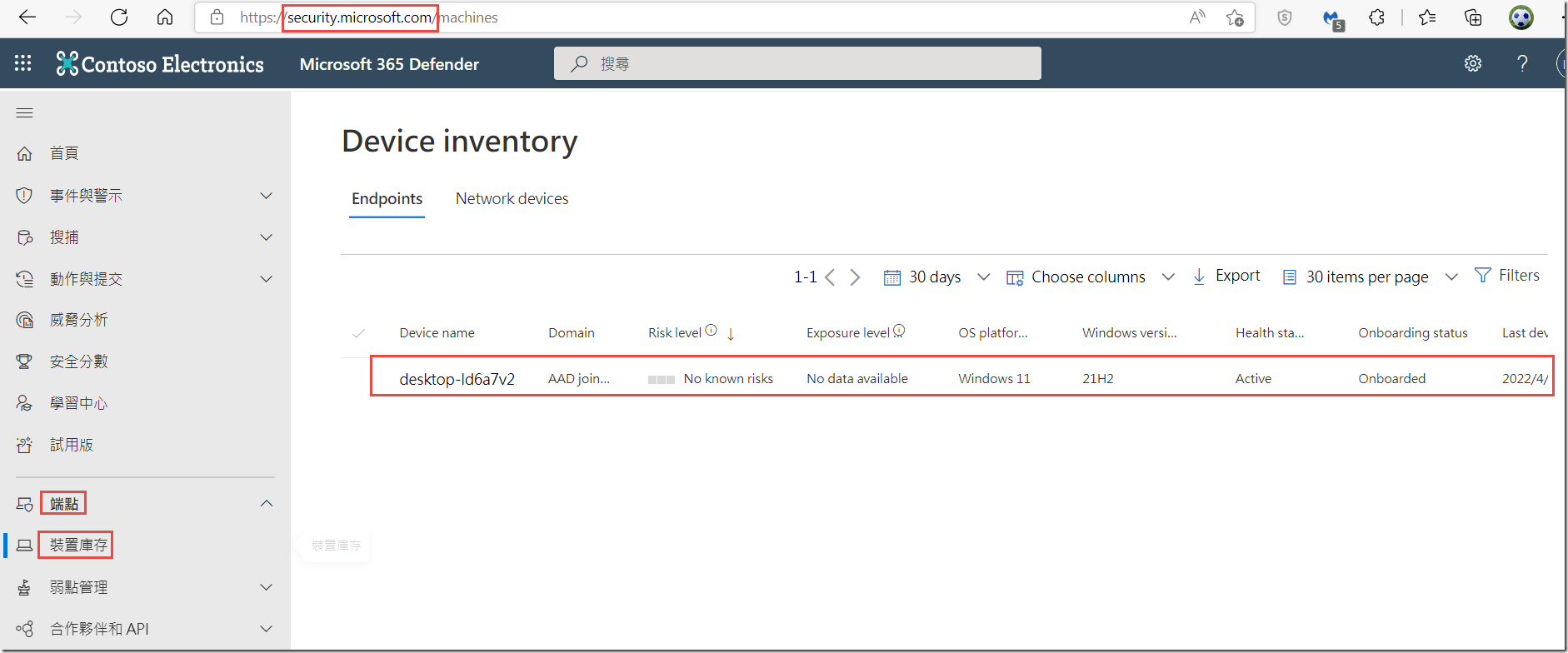Click the Microsoft 365 Defender title
This screenshot has width=1568, height=653.
[x=389, y=64]
